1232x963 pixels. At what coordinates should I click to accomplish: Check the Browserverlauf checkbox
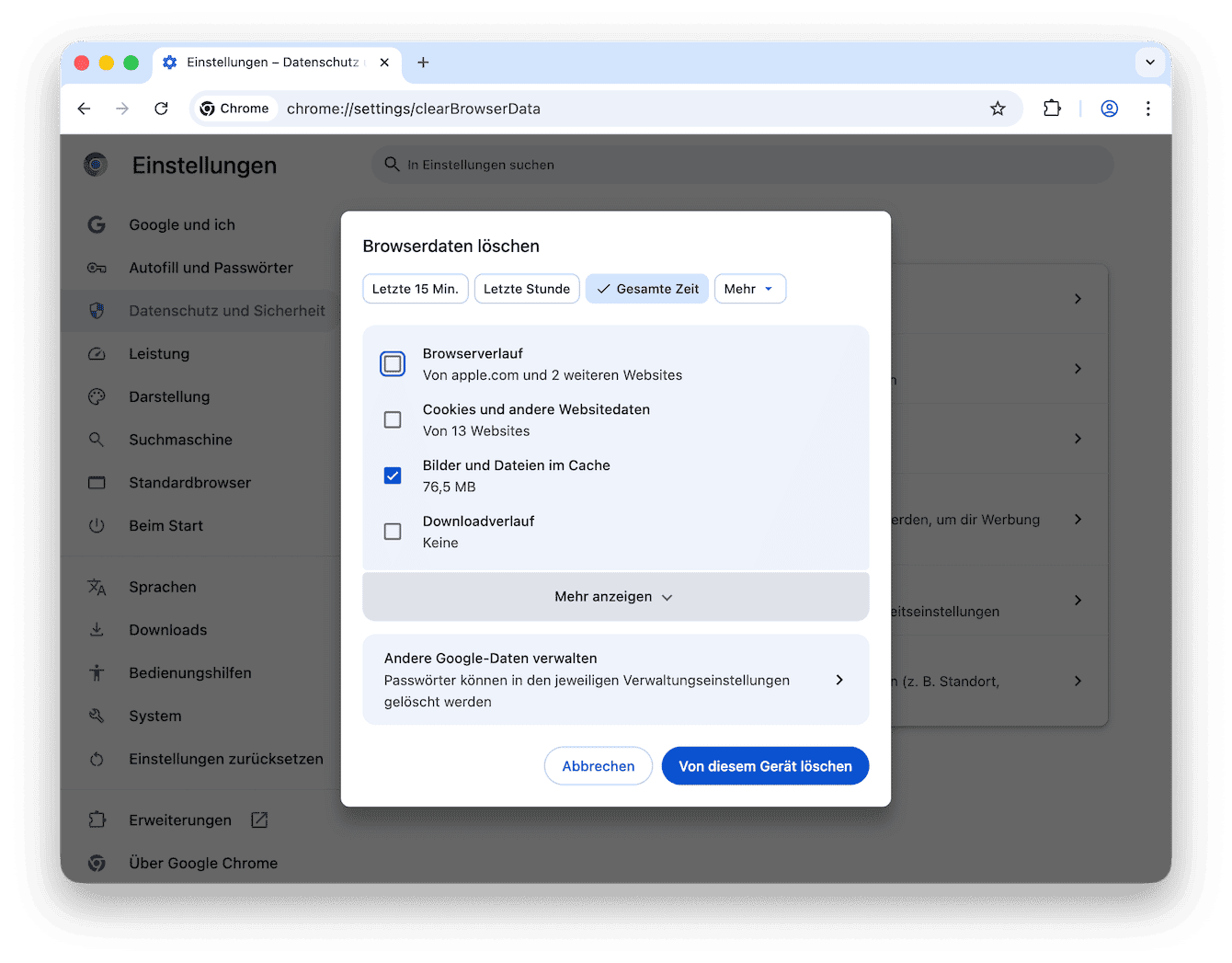tap(393, 364)
